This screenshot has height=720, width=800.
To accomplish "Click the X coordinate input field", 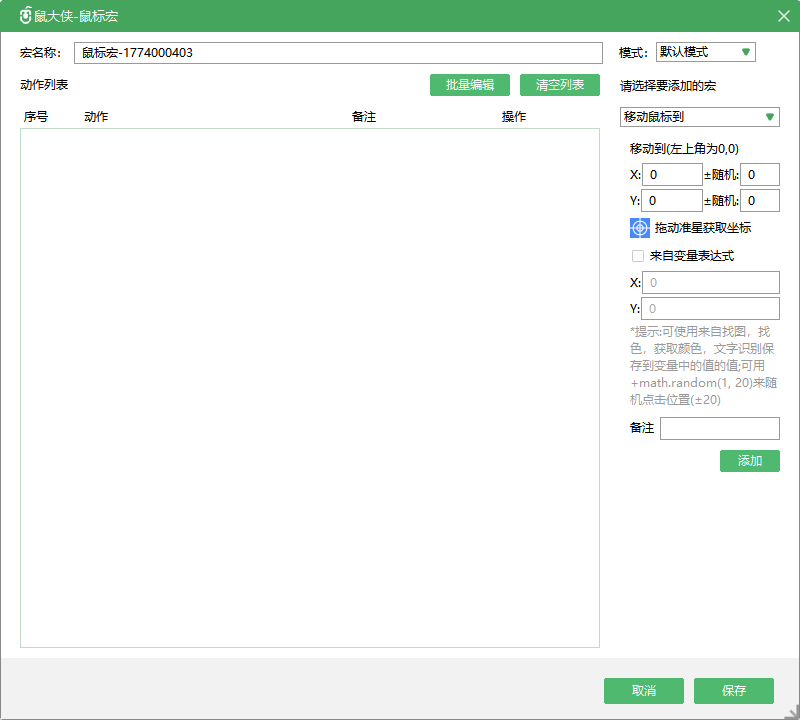I will 672,175.
